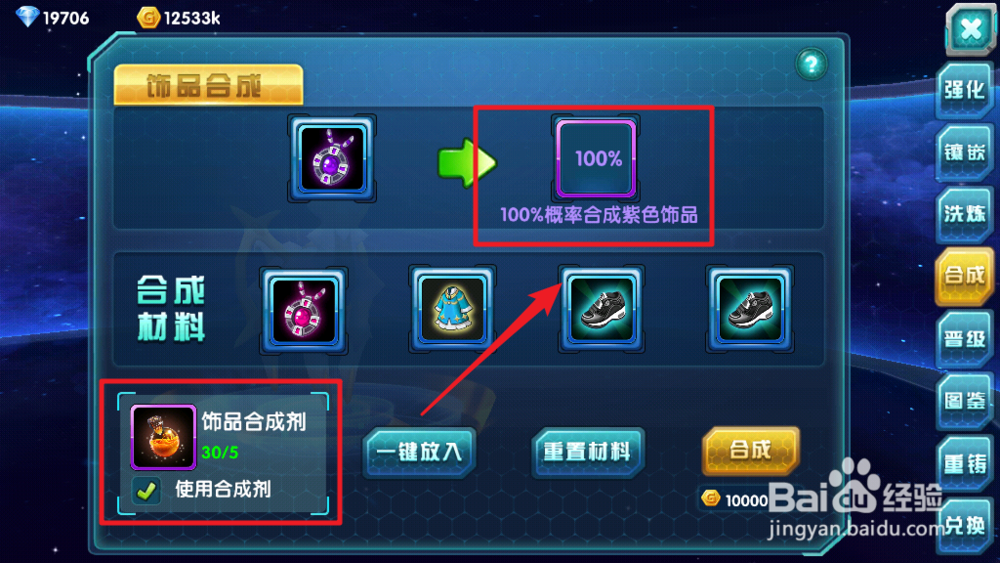This screenshot has width=1000, height=563.
Task: Open the 图鉴 tab
Action: click(x=966, y=401)
